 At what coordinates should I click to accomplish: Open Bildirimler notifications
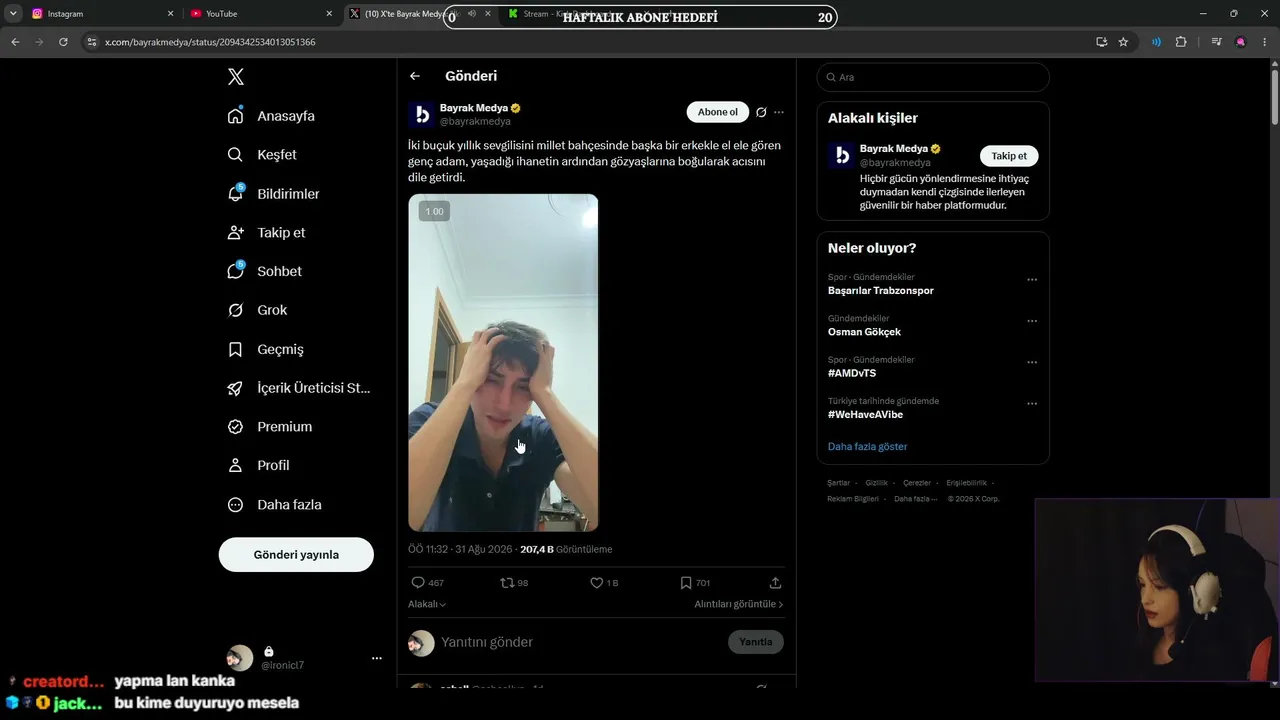[x=273, y=194]
